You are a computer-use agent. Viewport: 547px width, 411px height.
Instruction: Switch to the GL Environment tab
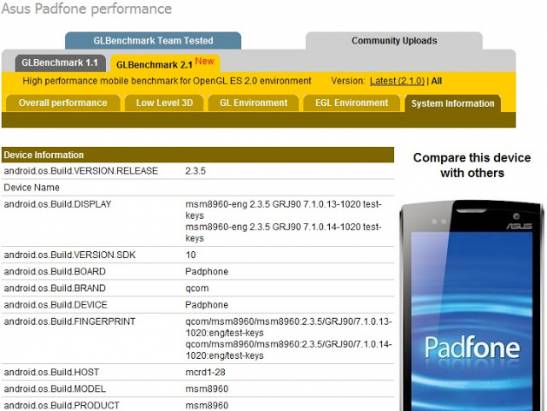[x=254, y=103]
